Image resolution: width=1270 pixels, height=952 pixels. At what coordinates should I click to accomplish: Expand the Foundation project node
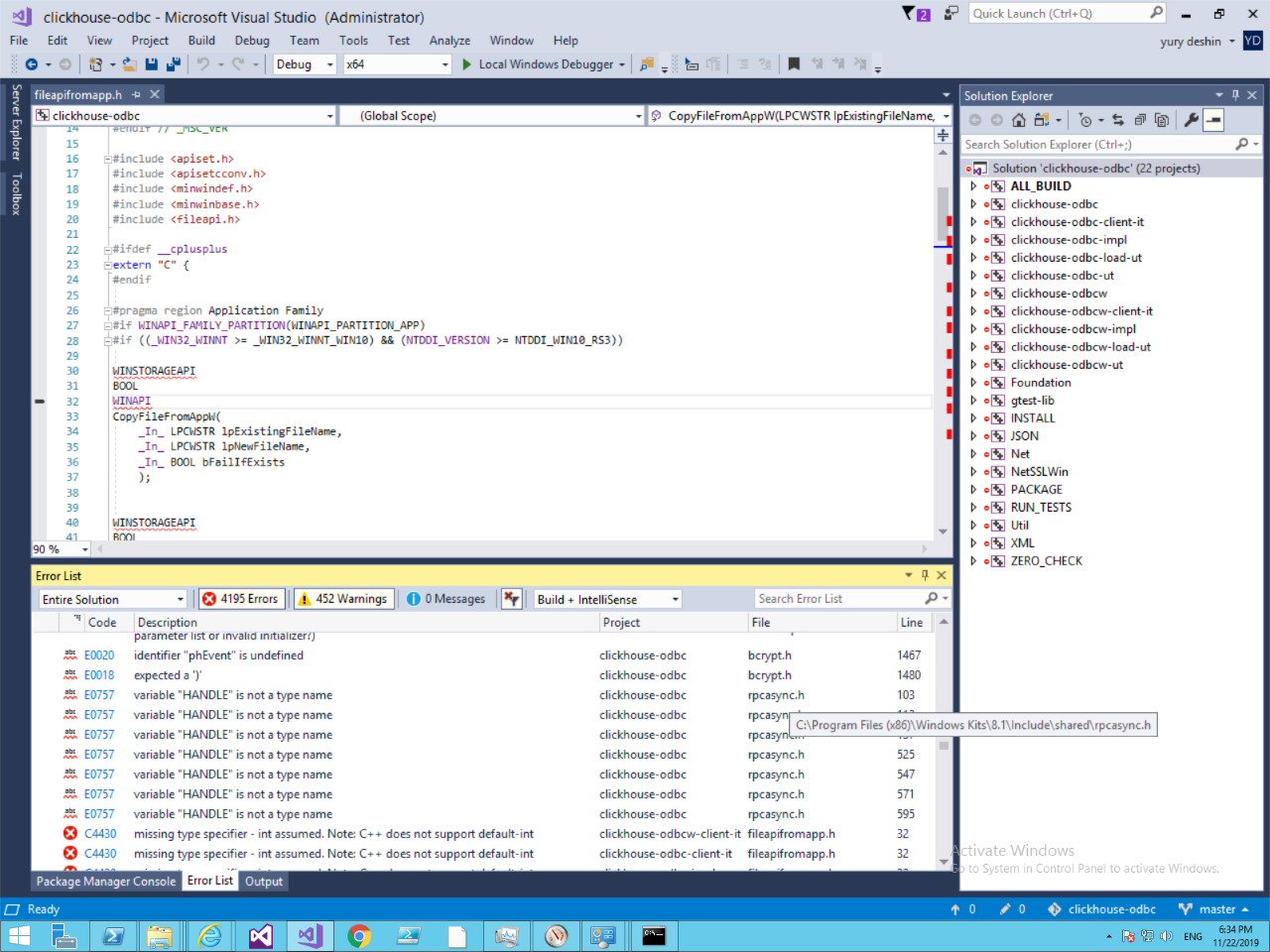973,383
